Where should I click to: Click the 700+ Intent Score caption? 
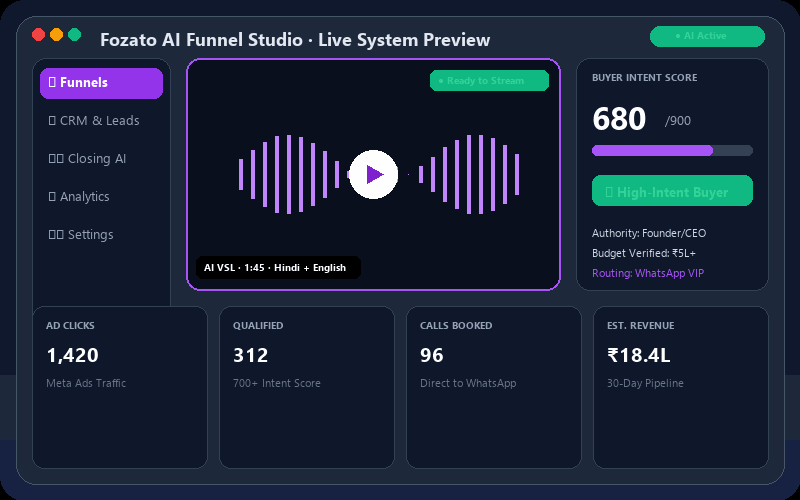tap(277, 383)
